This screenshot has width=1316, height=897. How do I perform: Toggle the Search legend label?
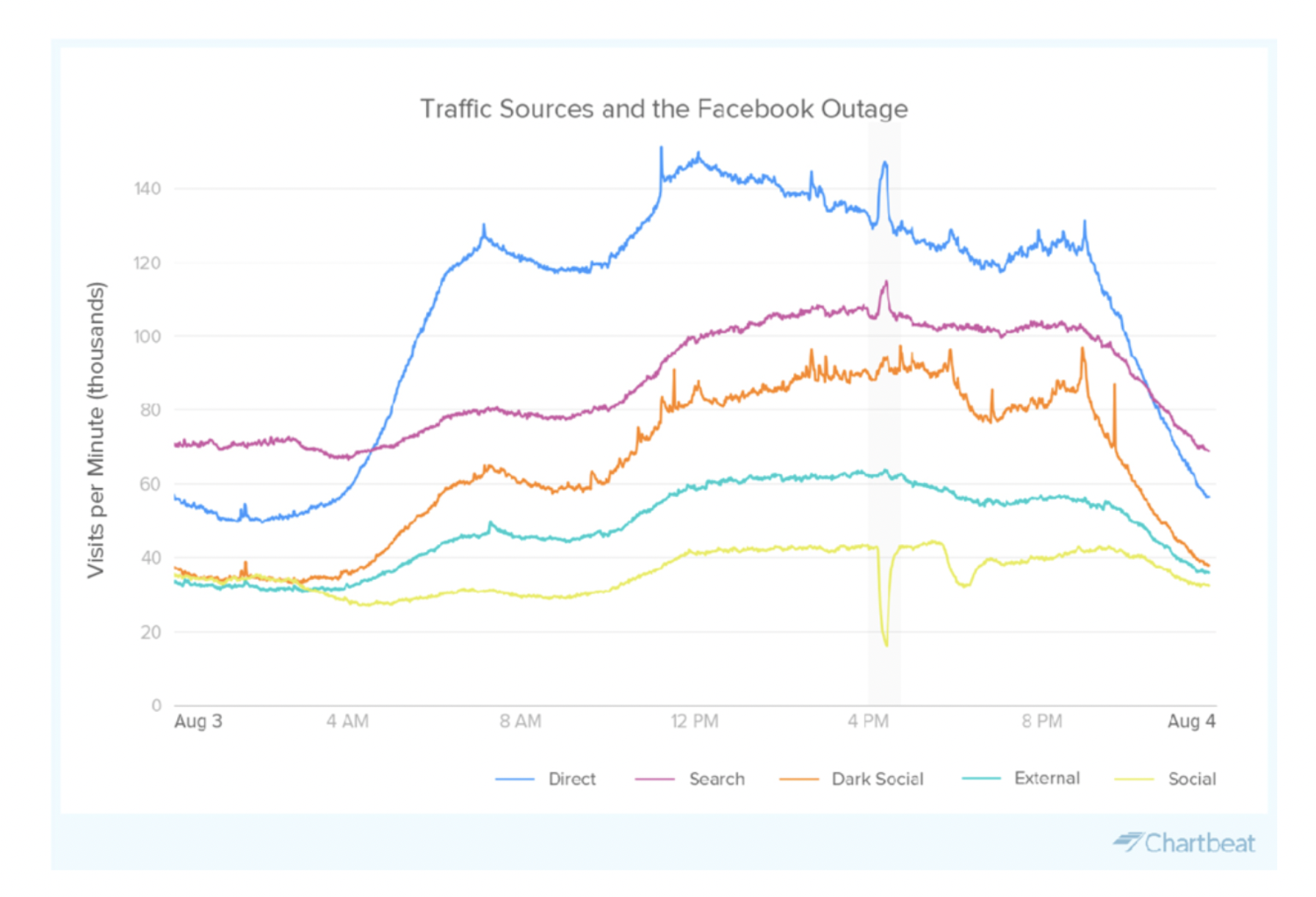716,779
